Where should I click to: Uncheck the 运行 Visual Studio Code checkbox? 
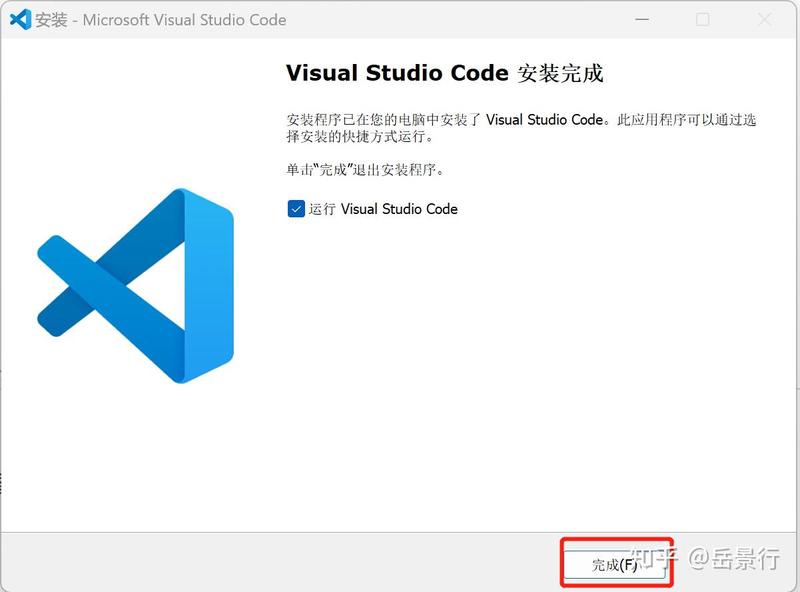(296, 209)
